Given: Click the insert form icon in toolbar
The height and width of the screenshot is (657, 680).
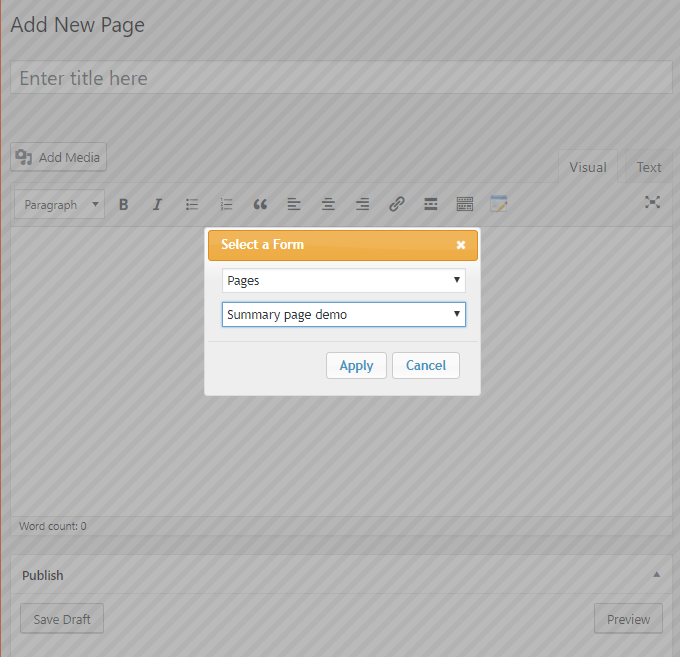Looking at the screenshot, I should pos(499,204).
